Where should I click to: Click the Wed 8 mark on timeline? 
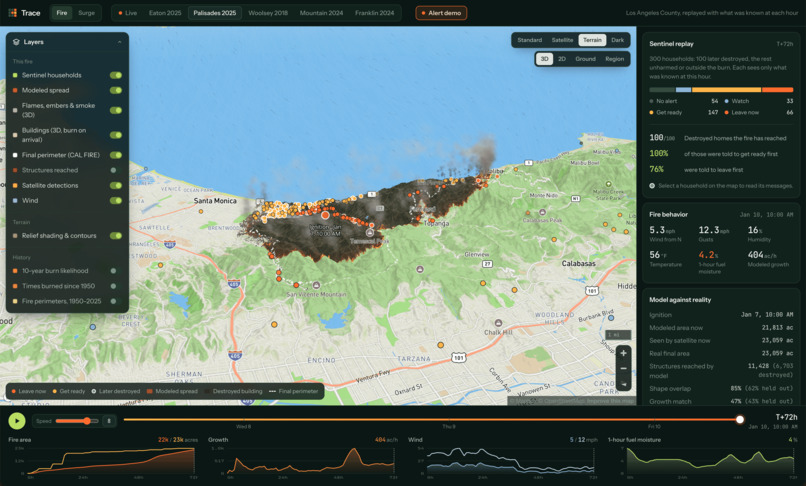coord(243,427)
